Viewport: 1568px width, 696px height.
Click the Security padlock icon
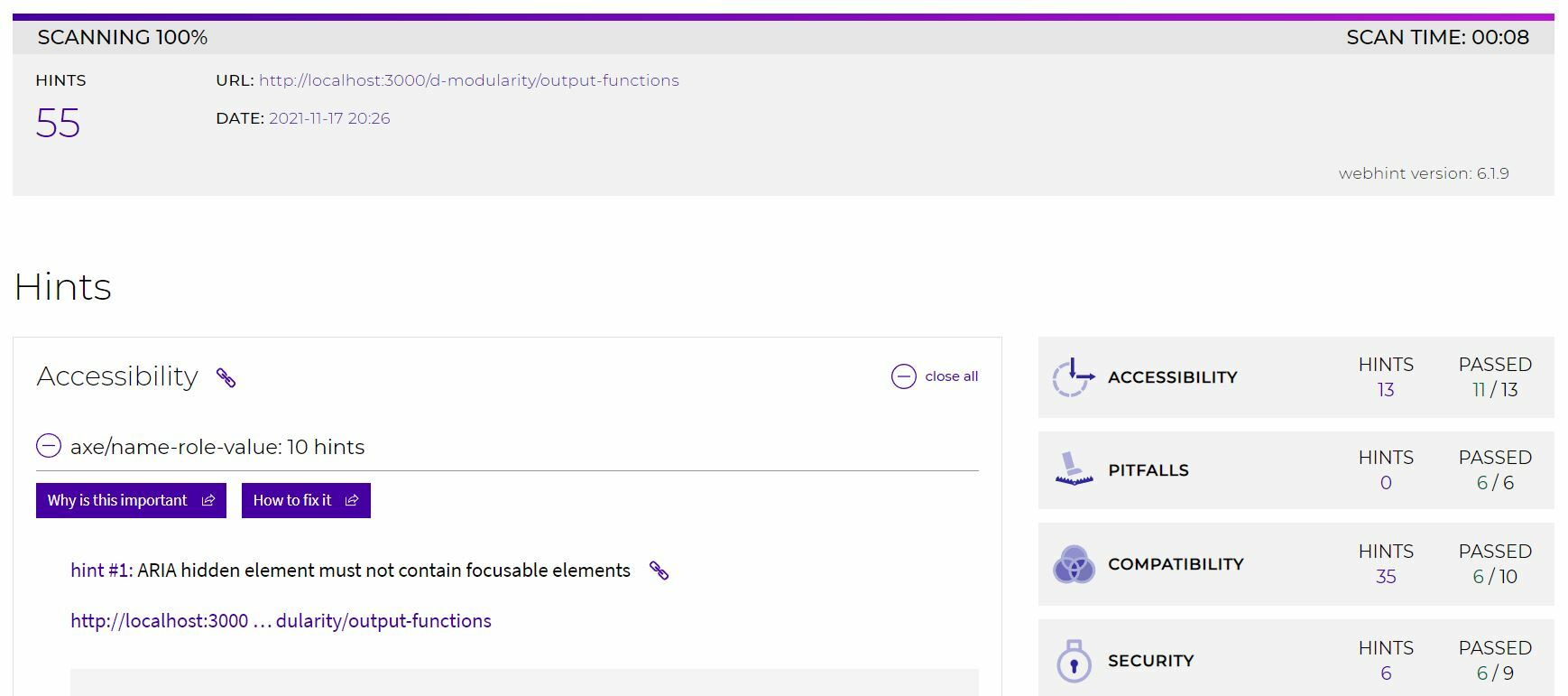click(1074, 661)
